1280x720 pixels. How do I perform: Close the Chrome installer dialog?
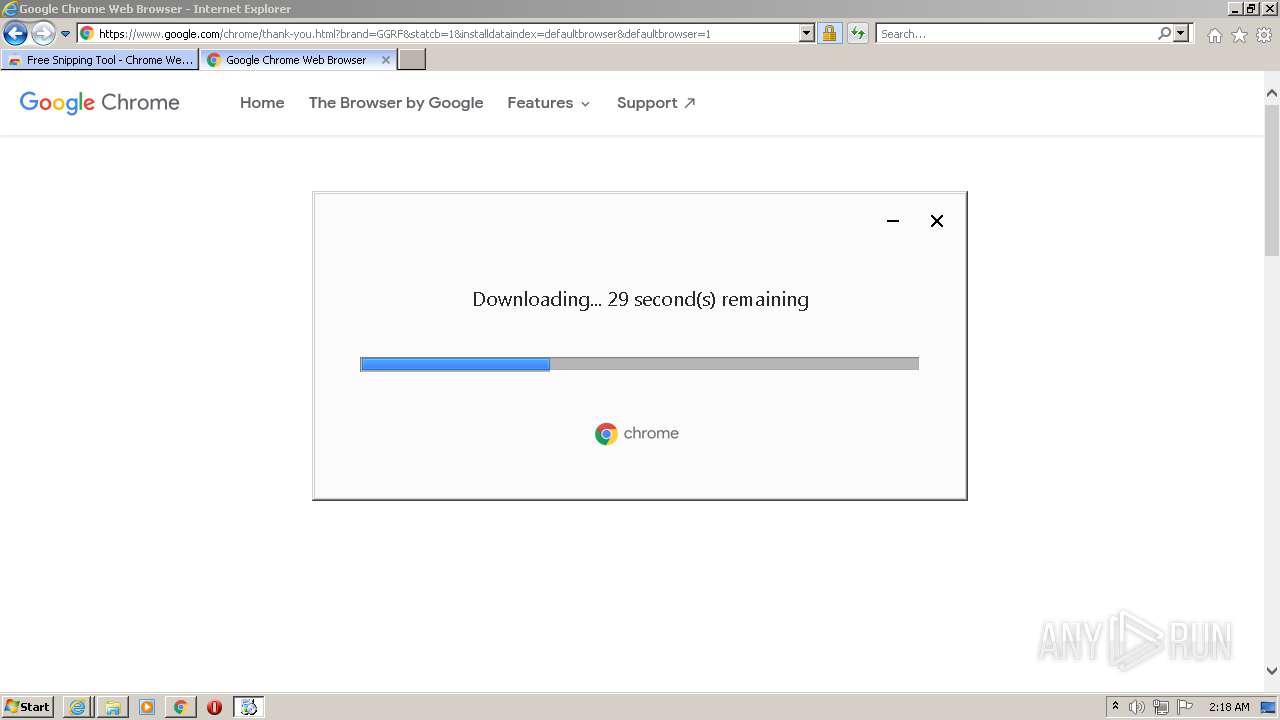tap(937, 221)
